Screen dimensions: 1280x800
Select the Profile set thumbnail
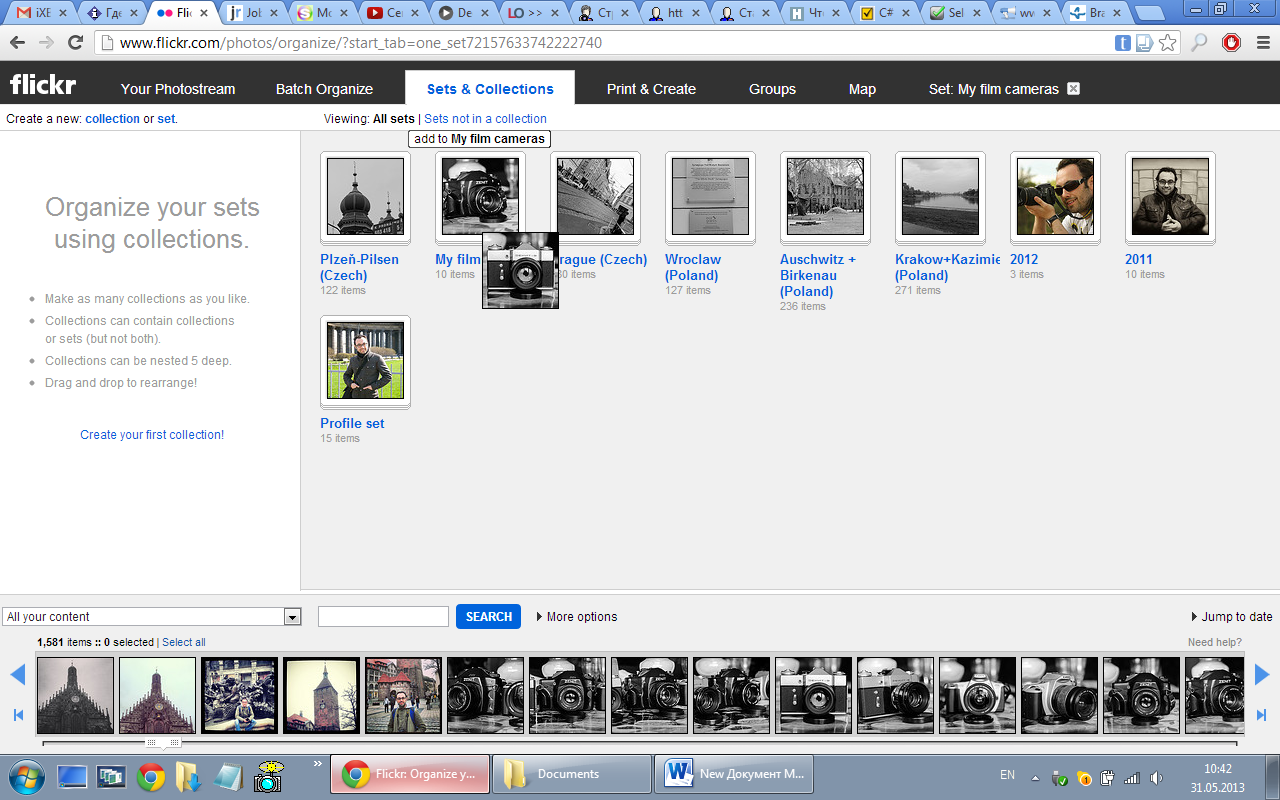(365, 361)
